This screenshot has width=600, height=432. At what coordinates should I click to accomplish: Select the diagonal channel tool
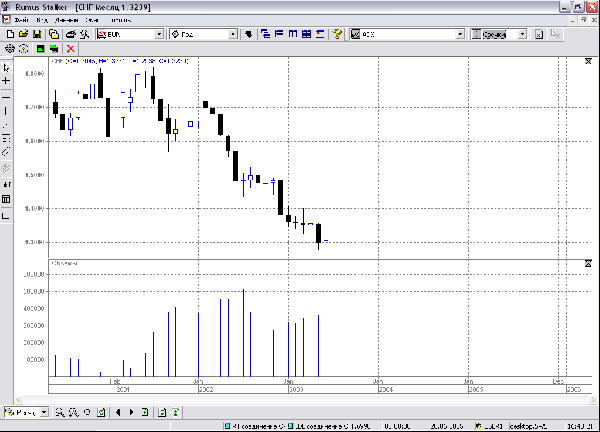point(6,152)
